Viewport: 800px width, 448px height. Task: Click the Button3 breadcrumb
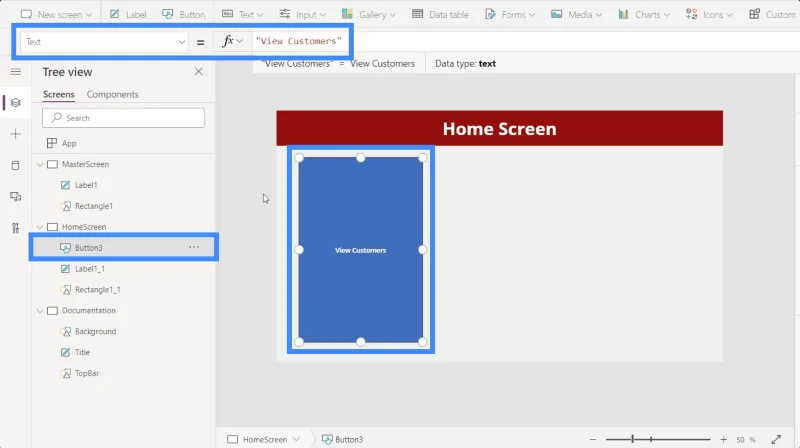click(x=343, y=439)
